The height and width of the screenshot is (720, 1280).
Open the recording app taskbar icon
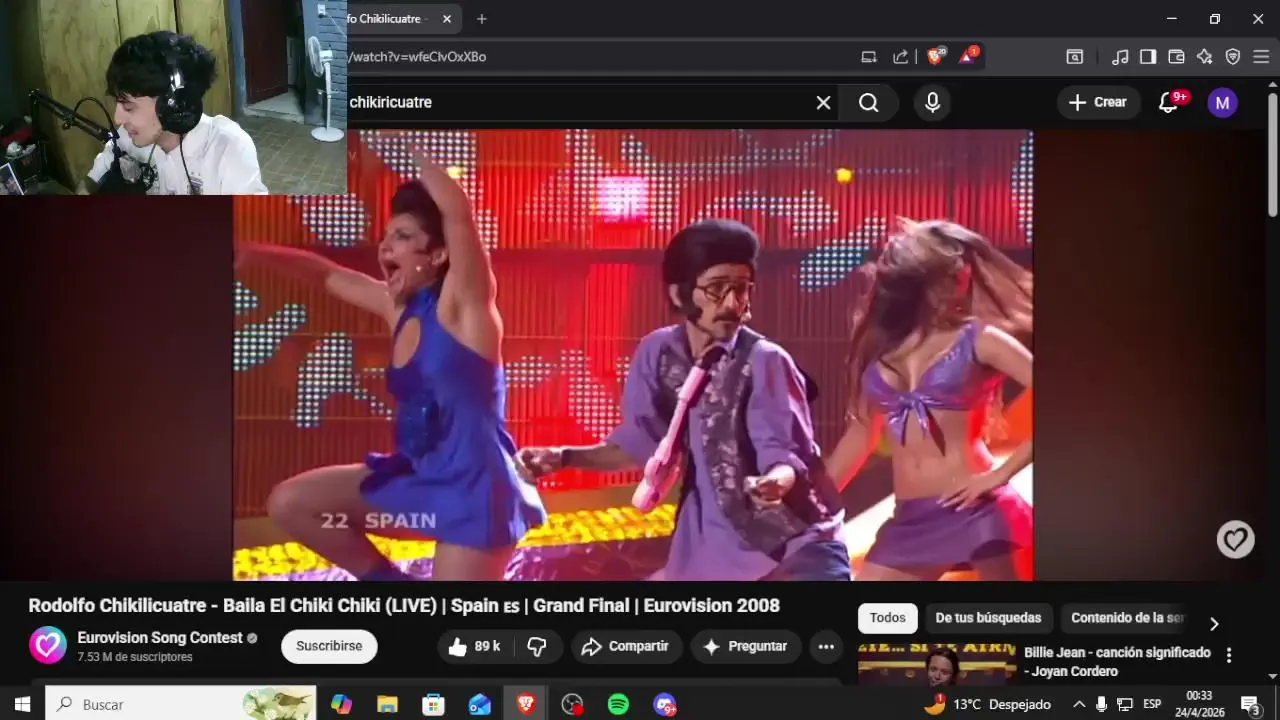pos(572,704)
